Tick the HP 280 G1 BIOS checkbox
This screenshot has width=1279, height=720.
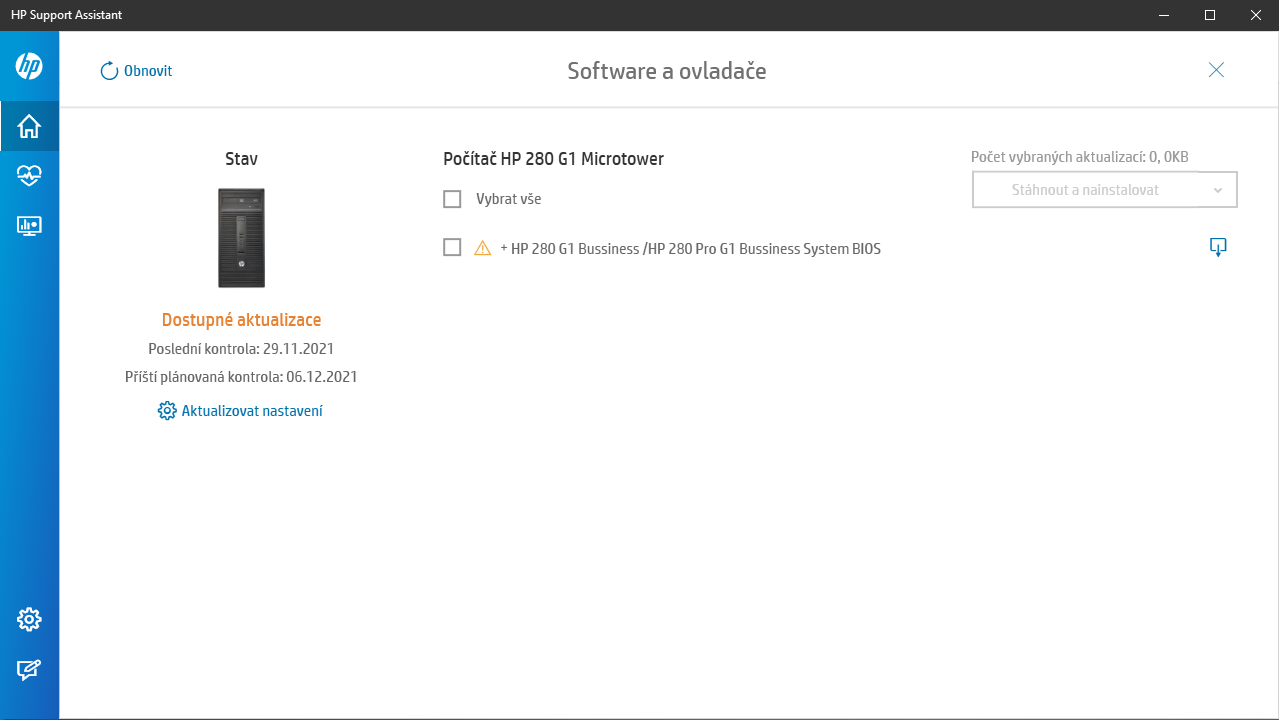(452, 247)
